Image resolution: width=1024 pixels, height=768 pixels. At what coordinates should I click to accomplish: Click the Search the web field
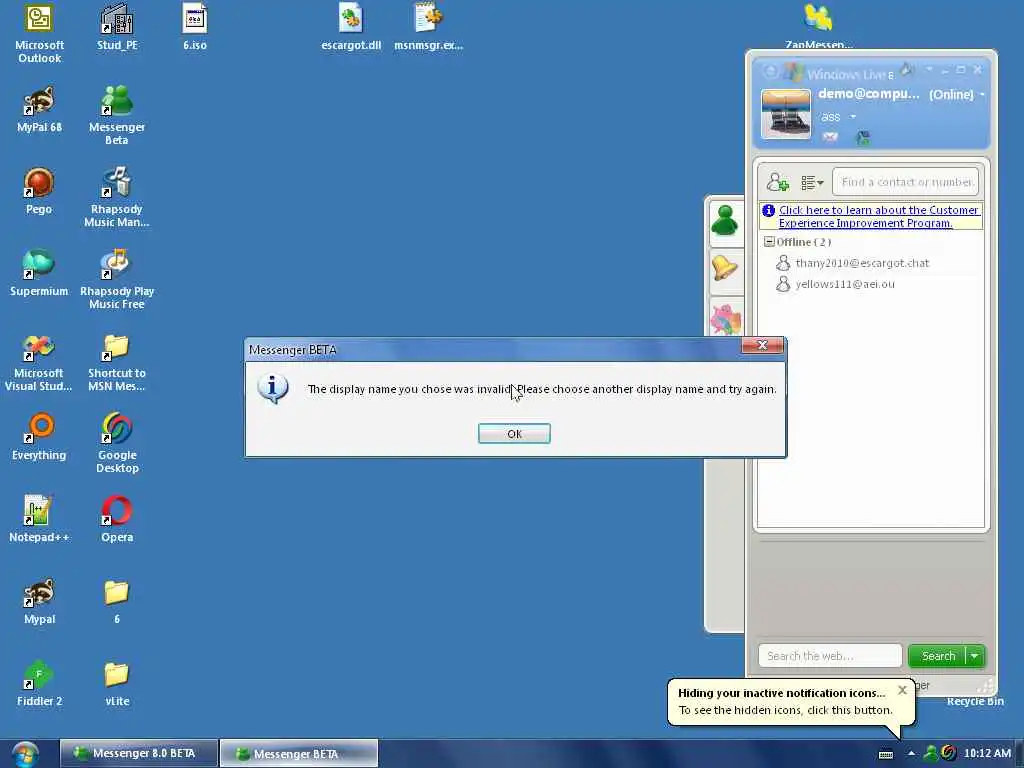[830, 656]
